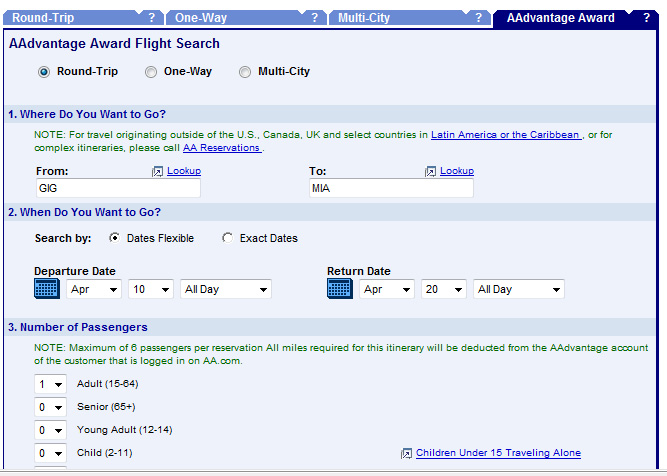Click '3. Number of Passengers' heading
This screenshot has width=667, height=476.
coord(78,327)
